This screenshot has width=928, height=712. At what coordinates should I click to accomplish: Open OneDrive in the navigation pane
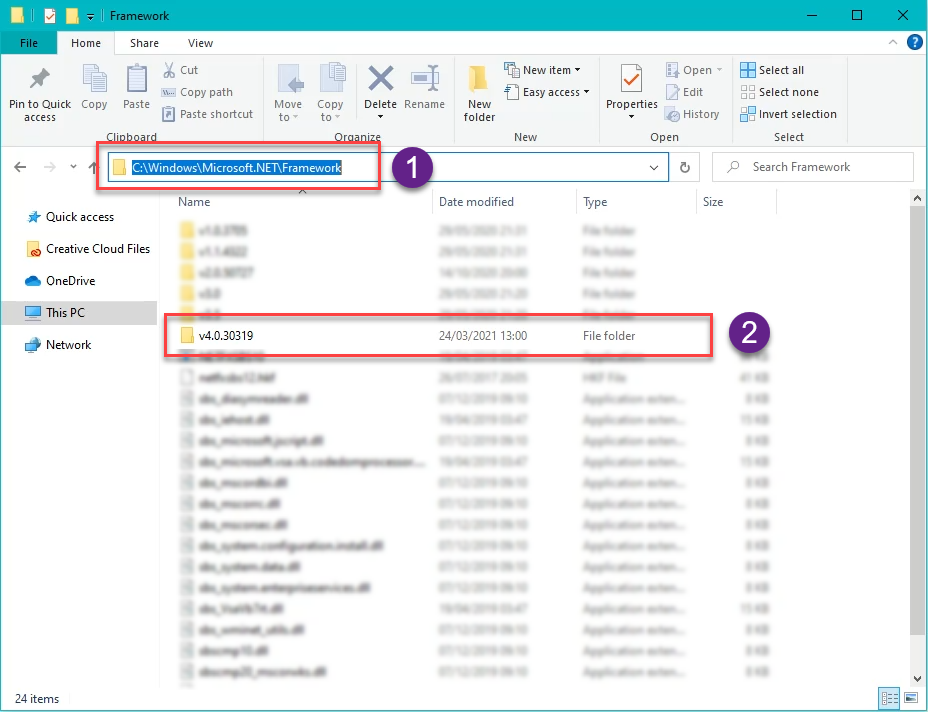point(60,281)
